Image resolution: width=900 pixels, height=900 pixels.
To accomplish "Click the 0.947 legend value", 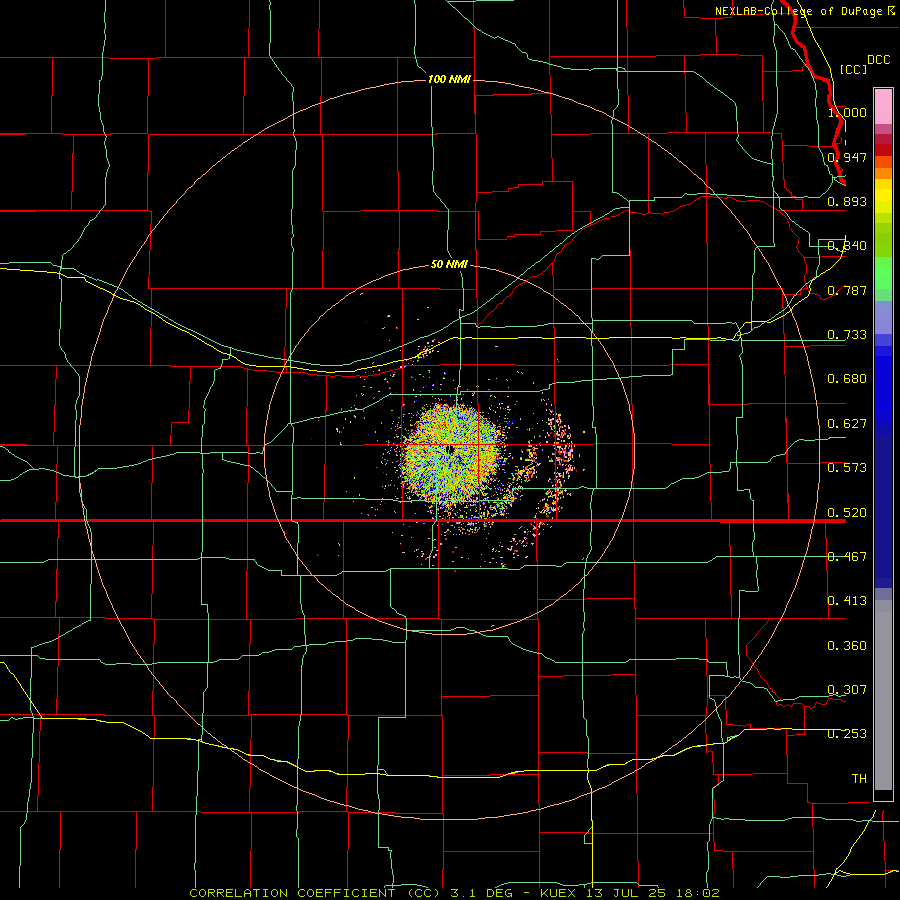I will (847, 157).
